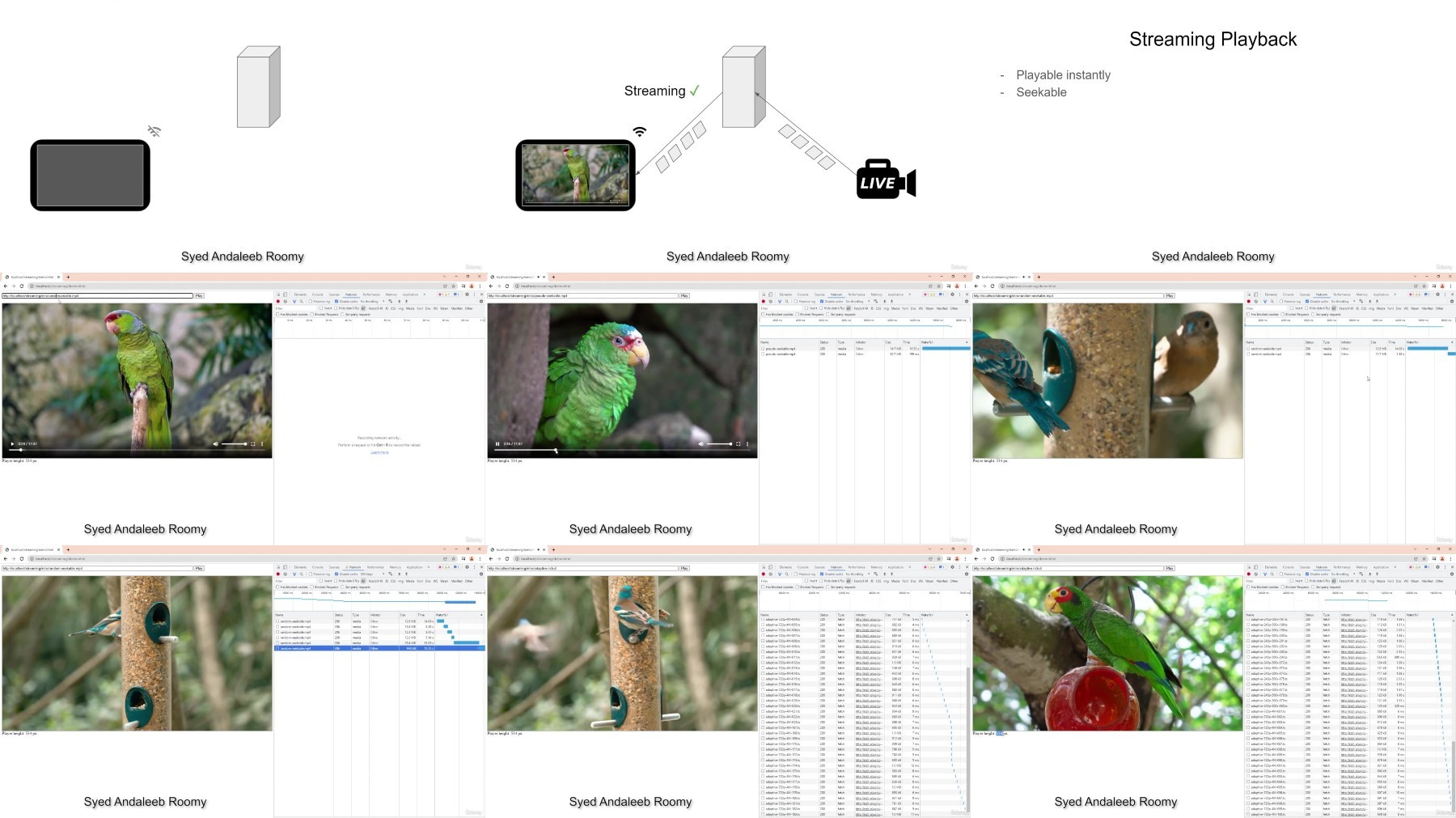
Task: Open Sources tab in parrot-on-perch DevTools
Action: [x=334, y=295]
